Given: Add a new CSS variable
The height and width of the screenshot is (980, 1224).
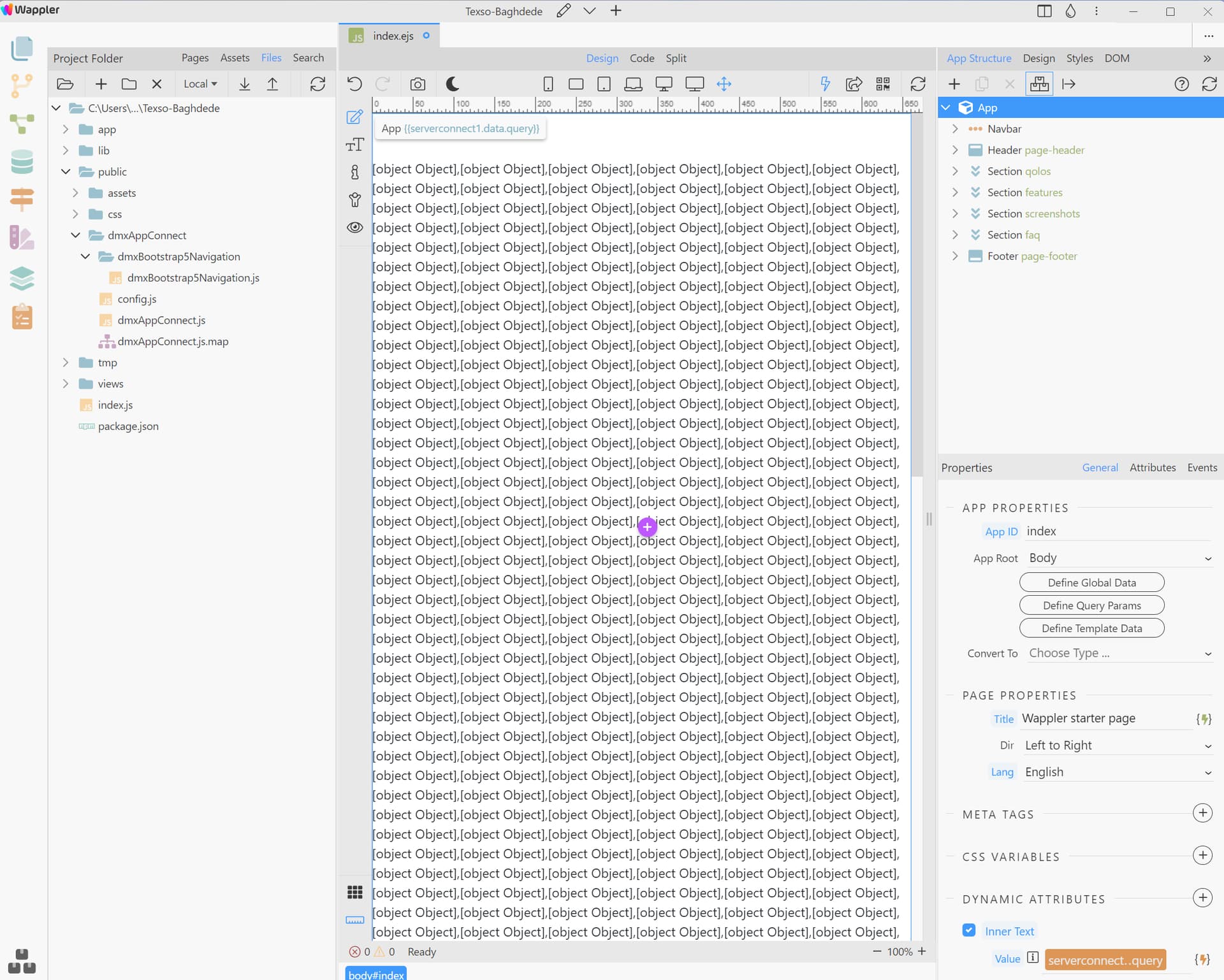Looking at the screenshot, I should [1202, 856].
